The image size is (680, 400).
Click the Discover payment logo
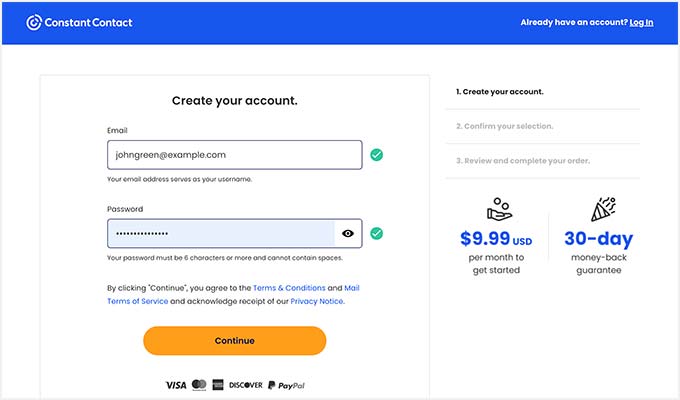(246, 385)
